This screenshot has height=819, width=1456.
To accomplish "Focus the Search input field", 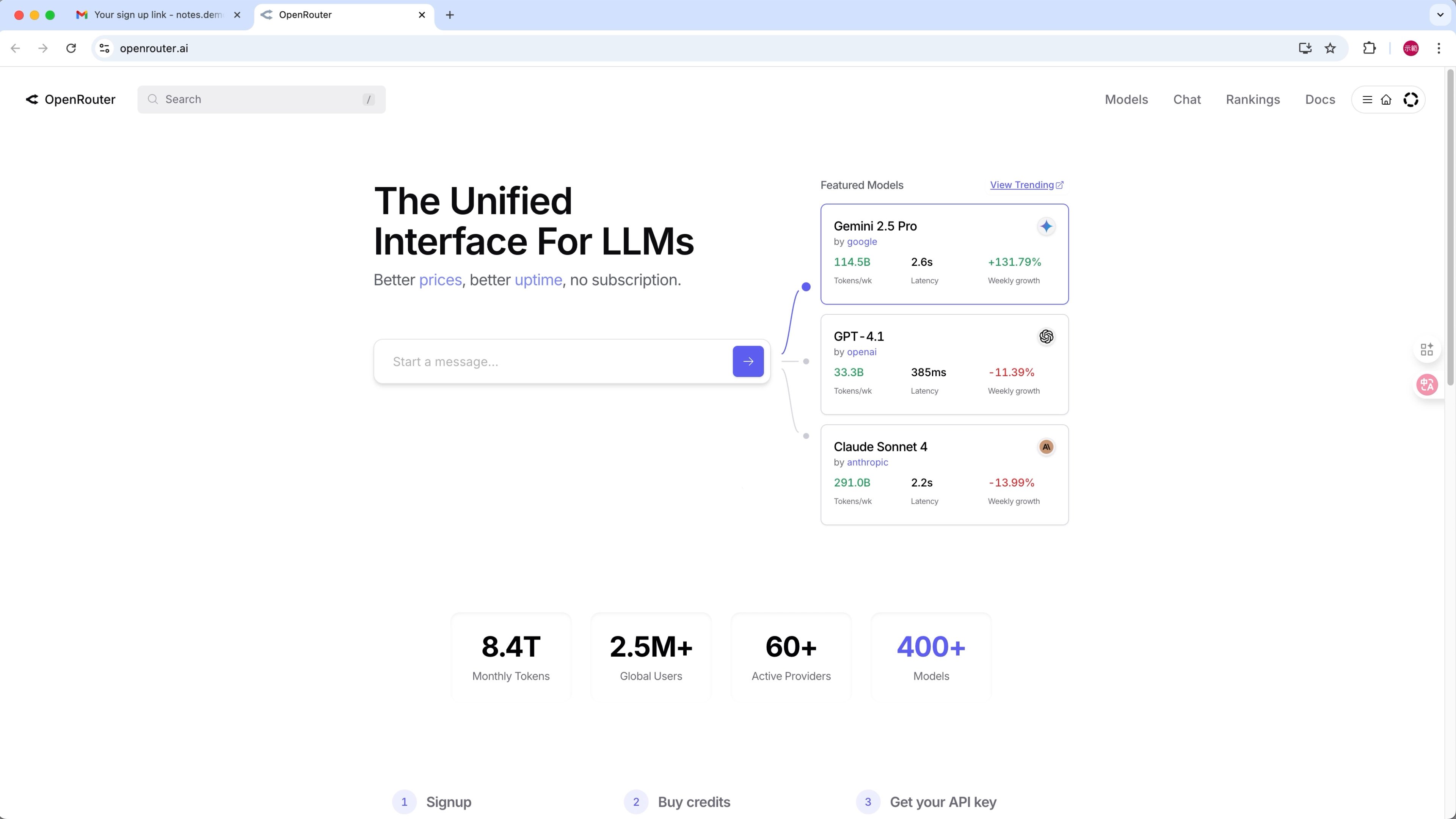I will (262, 99).
